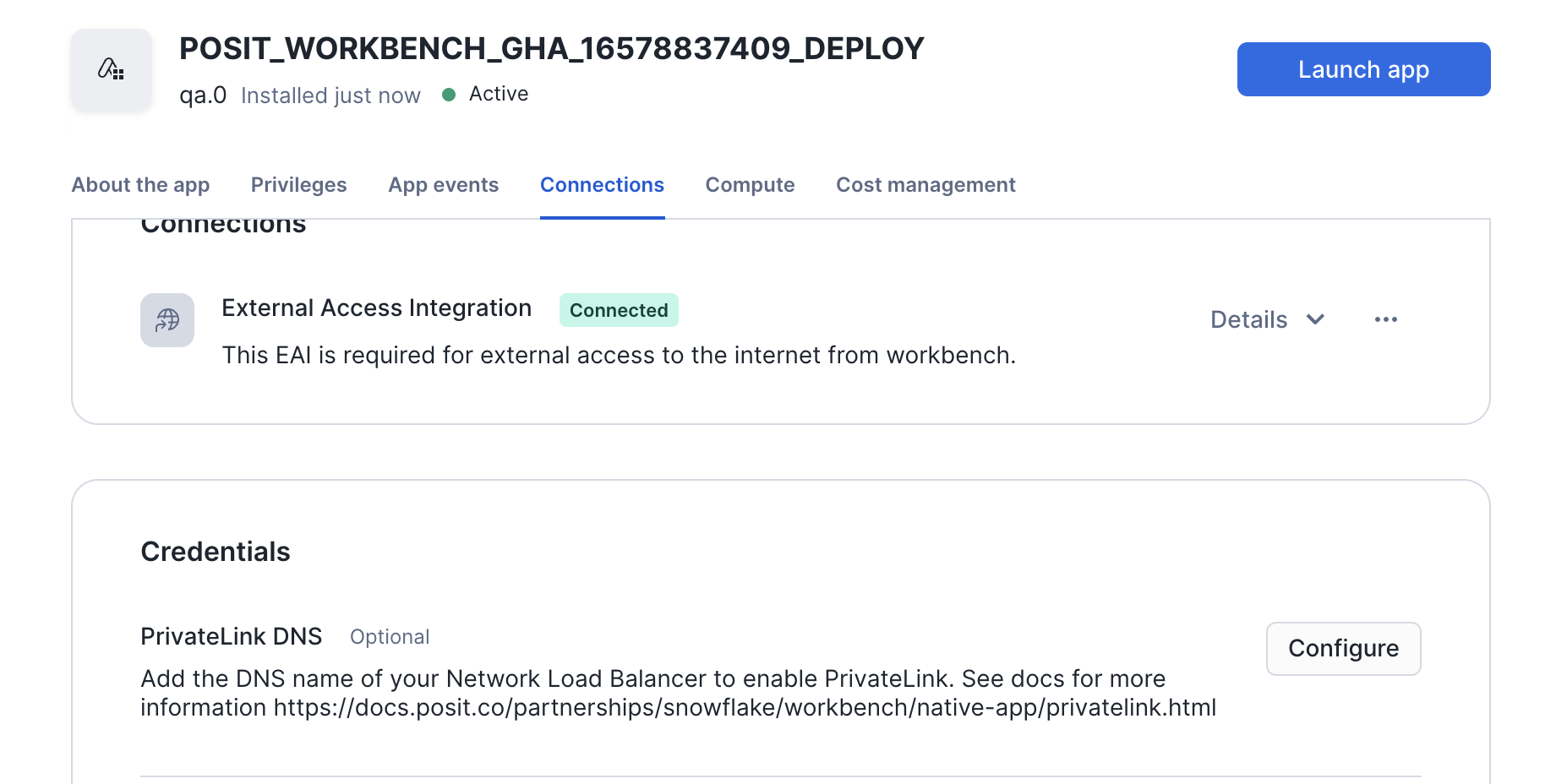Click the Connected status badge

point(619,310)
